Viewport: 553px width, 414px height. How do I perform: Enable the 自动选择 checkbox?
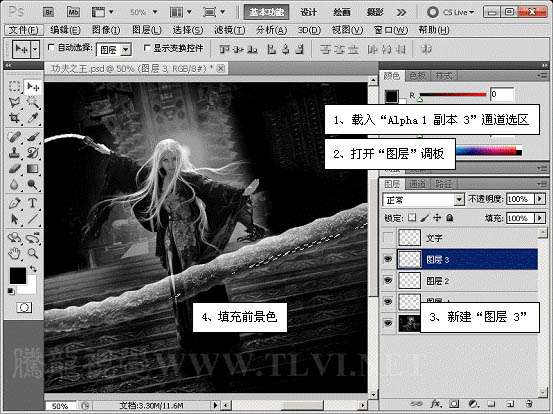coord(51,47)
